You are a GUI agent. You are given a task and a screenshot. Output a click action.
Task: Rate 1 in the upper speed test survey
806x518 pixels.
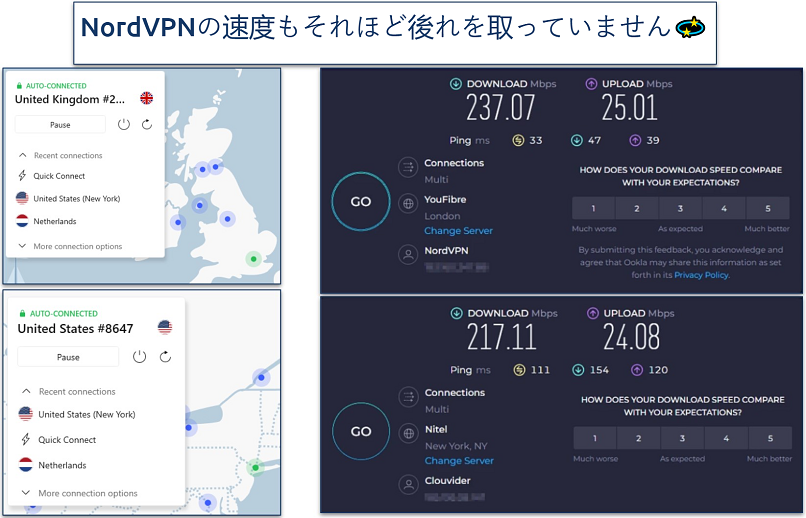[x=593, y=208]
